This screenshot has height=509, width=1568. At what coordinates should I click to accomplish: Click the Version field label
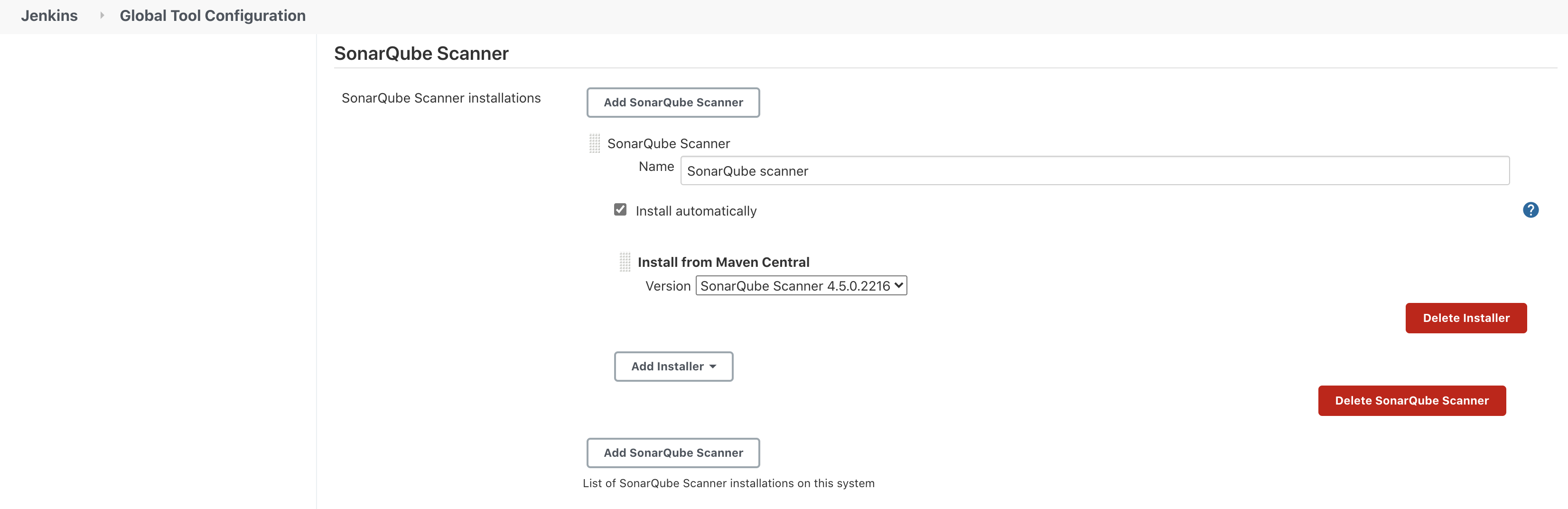tap(668, 286)
